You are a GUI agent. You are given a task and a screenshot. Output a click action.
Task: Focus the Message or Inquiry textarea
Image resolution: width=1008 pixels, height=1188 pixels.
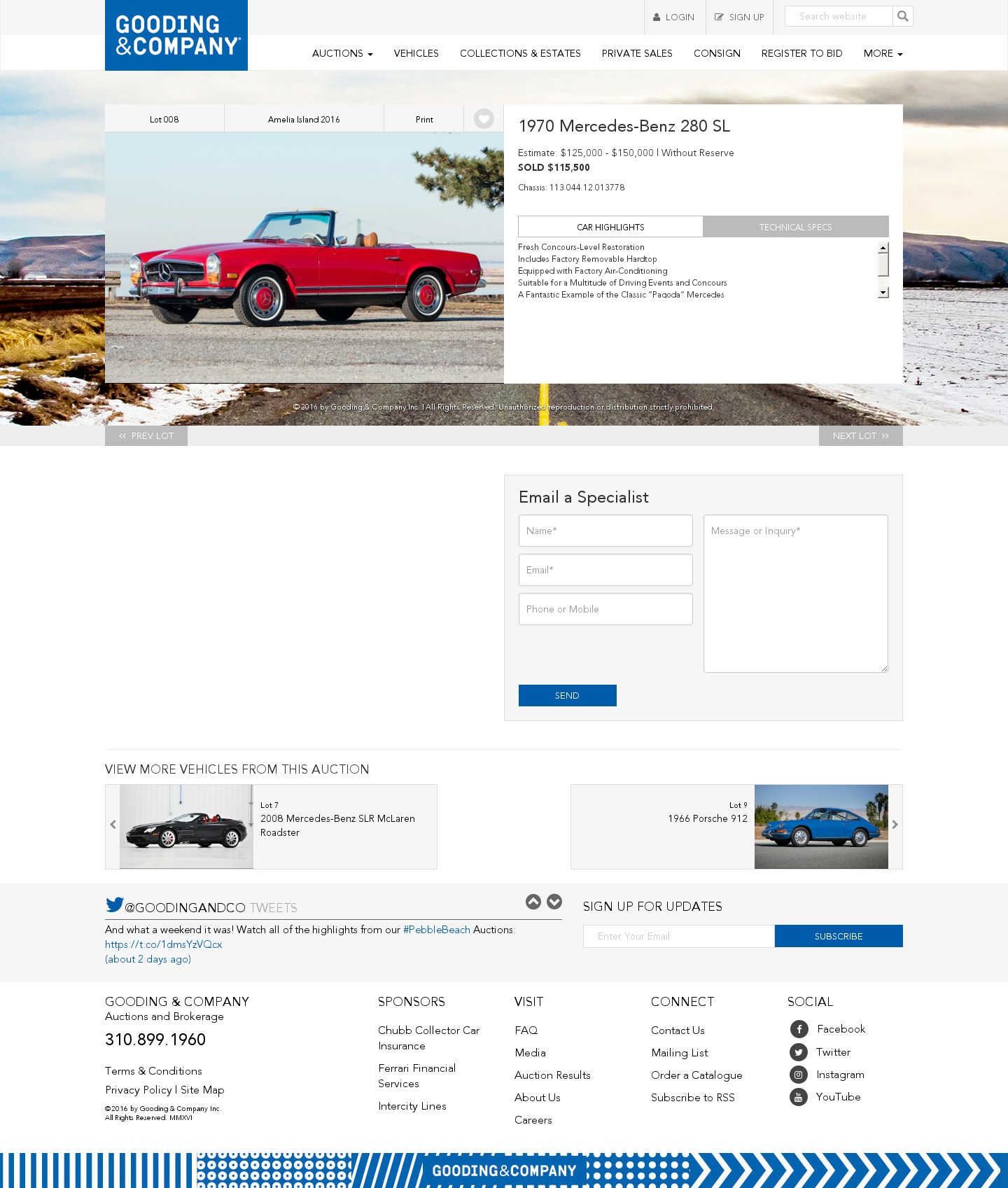[796, 594]
